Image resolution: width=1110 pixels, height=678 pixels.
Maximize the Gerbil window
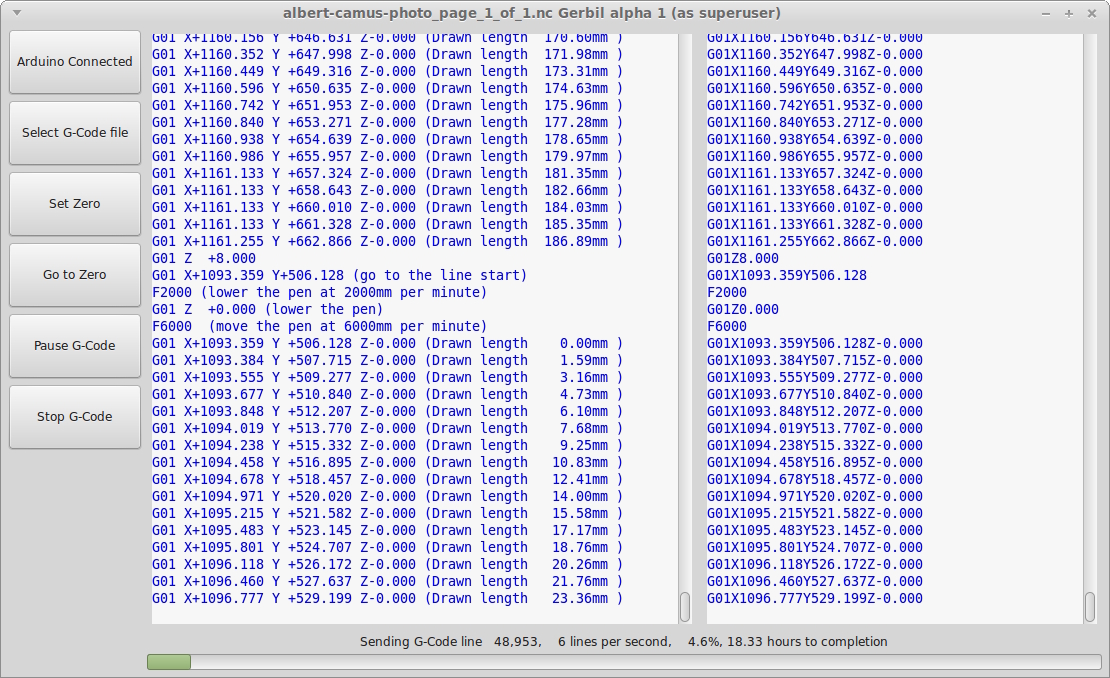1068,14
